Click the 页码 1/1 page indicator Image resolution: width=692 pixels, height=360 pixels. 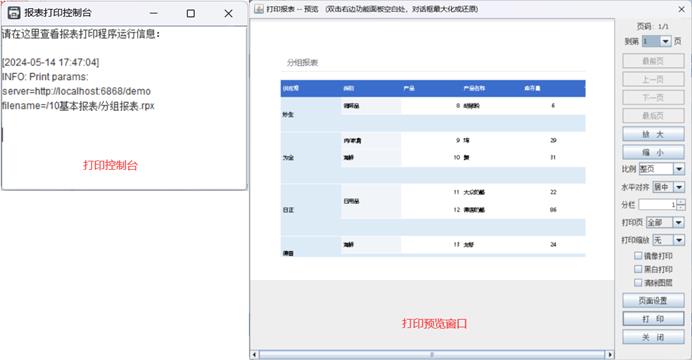[653, 26]
